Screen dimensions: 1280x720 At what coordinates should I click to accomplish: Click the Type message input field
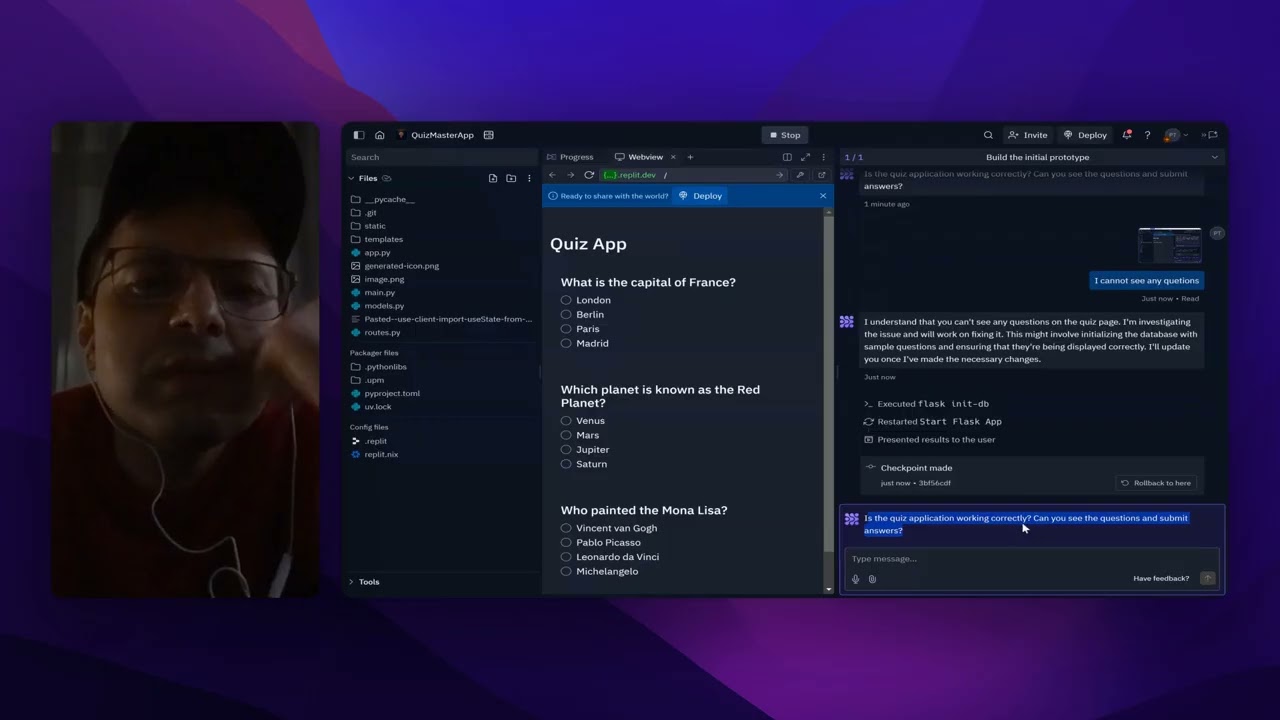tap(1030, 559)
